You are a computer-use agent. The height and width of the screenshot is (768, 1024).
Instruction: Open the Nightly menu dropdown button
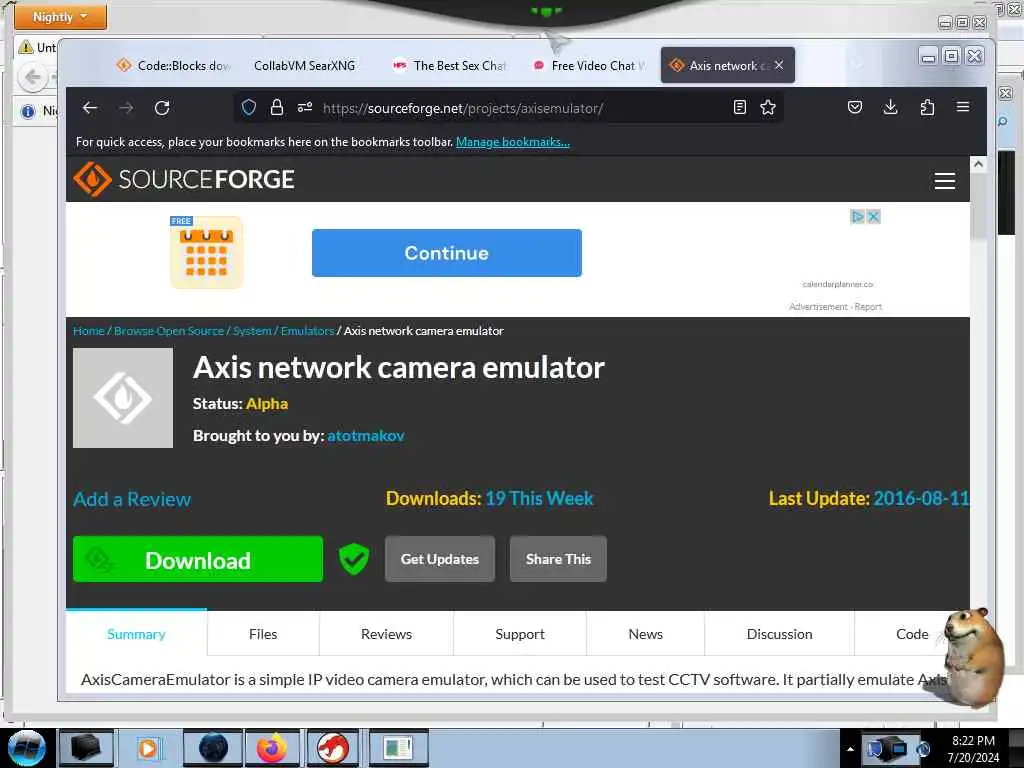[60, 16]
